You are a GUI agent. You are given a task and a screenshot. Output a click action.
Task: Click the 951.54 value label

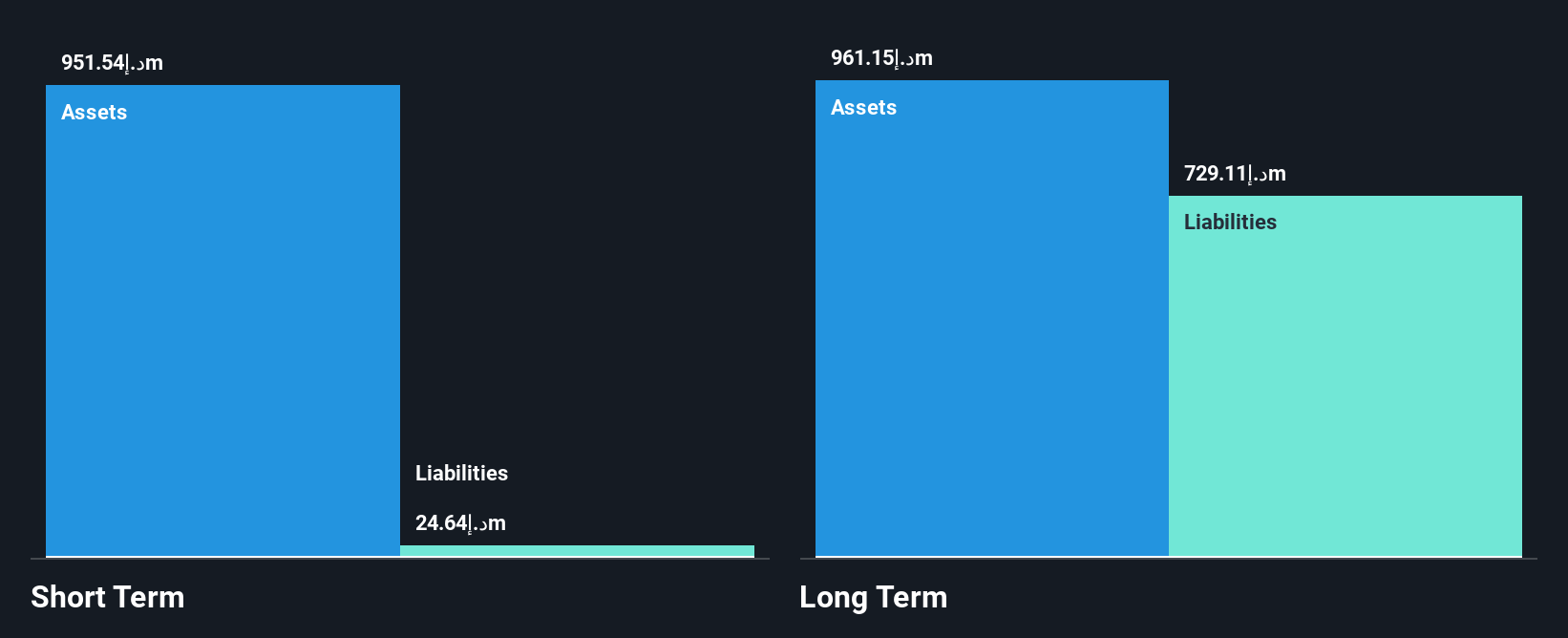[112, 63]
